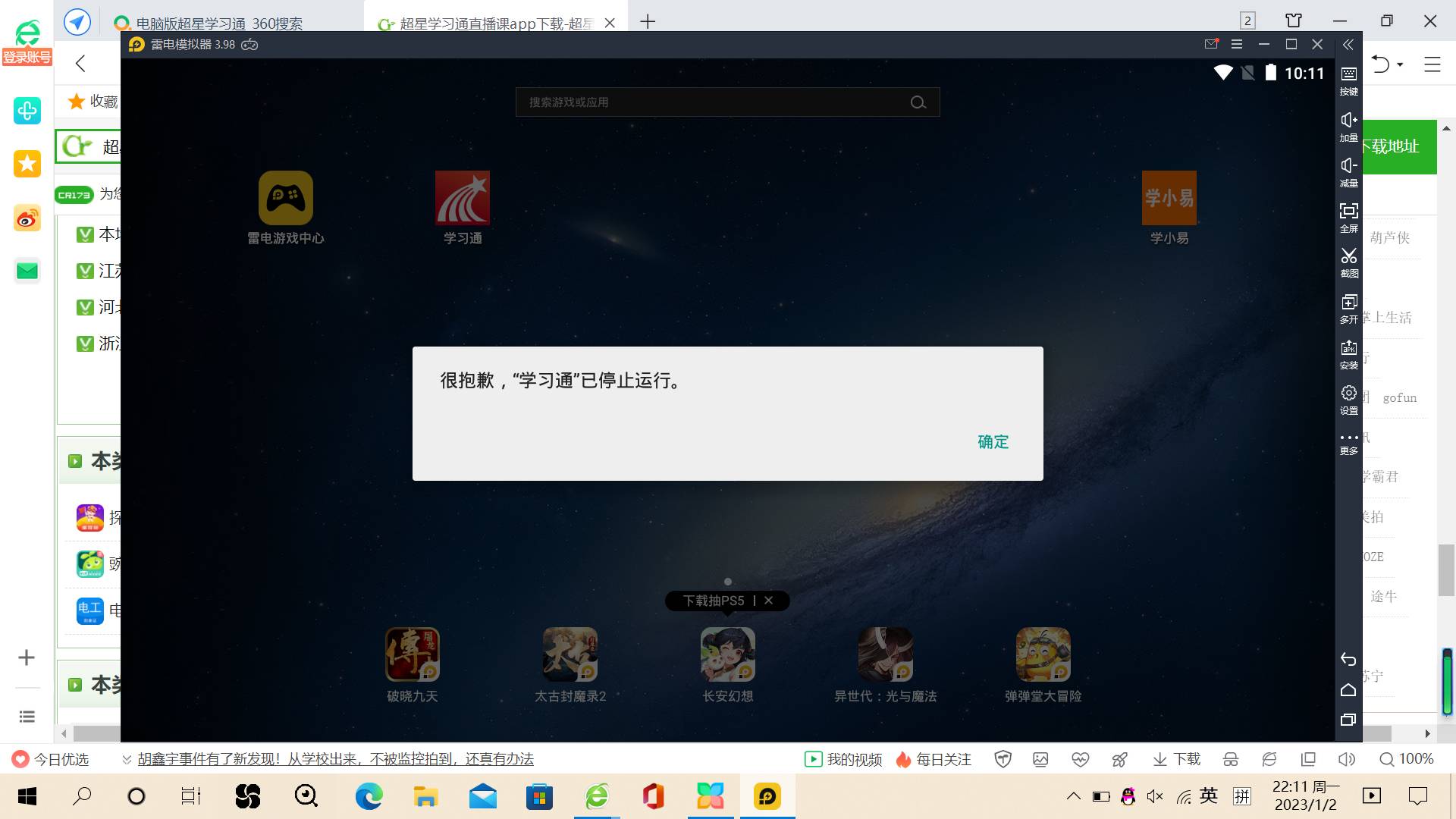Toggle the 河 checkbox in the download list
The width and height of the screenshot is (1456, 819).
[x=85, y=307]
